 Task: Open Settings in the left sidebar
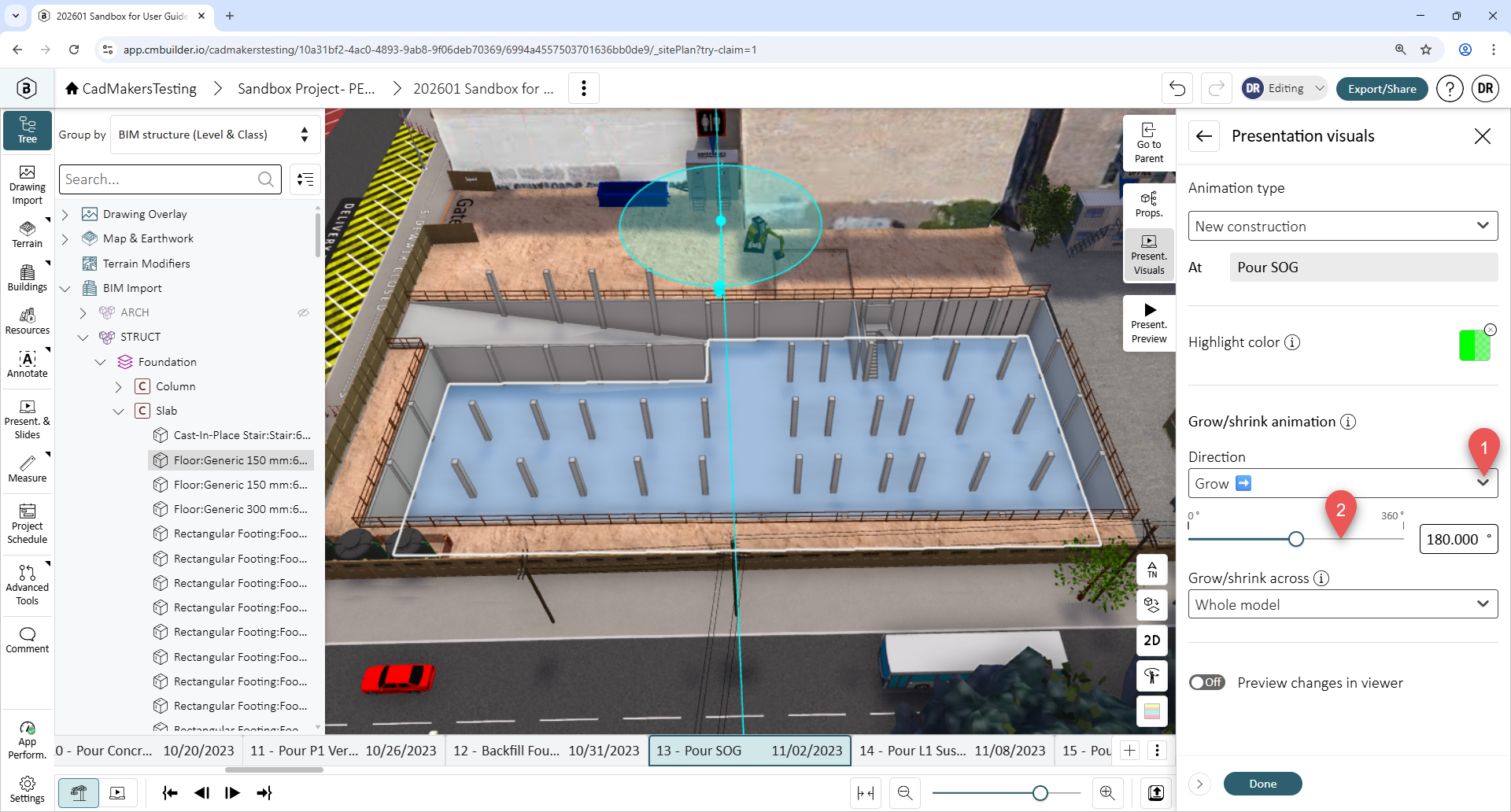28,790
